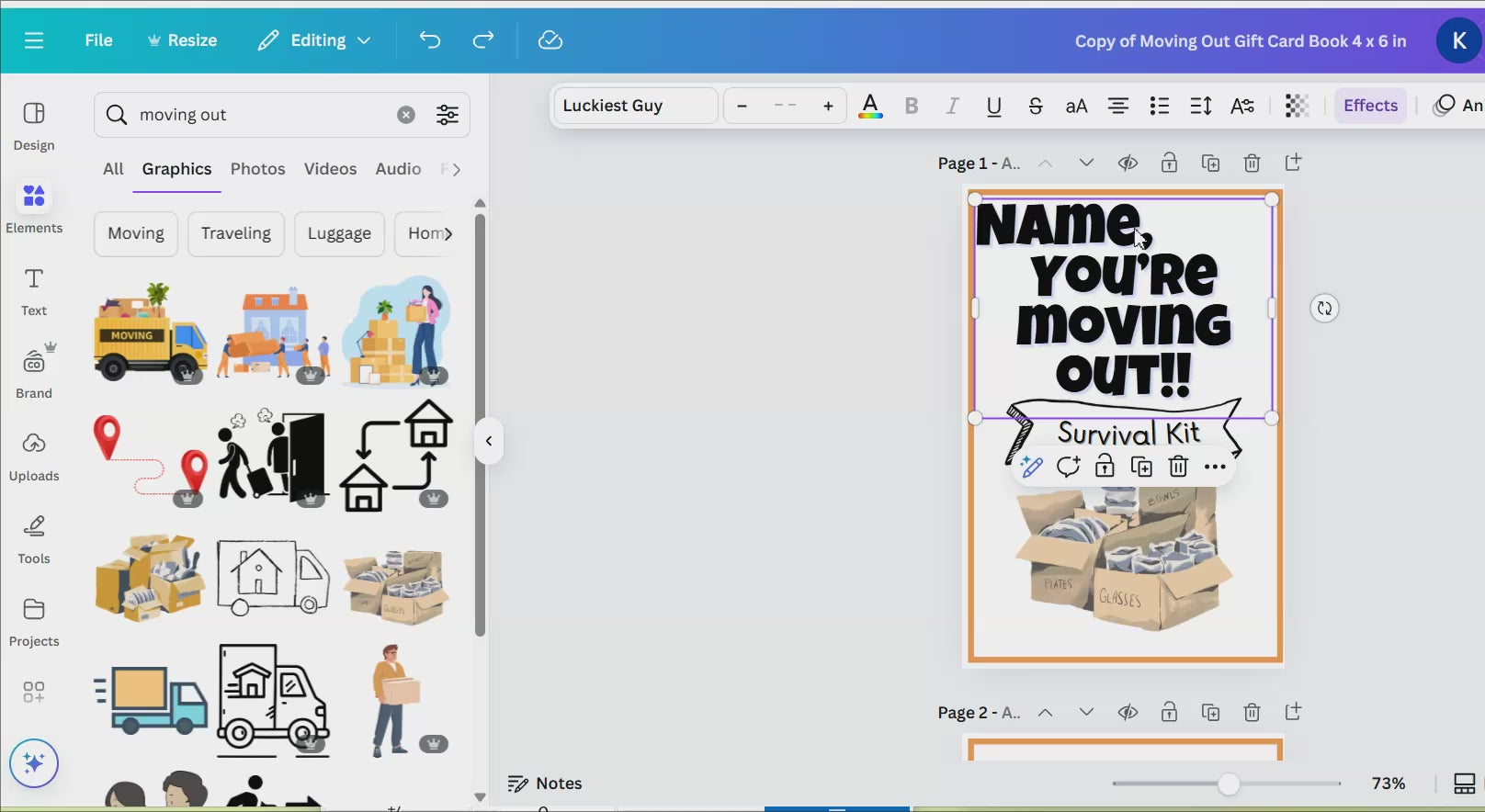Click the font size value field
This screenshot has width=1485, height=812.
(x=786, y=107)
